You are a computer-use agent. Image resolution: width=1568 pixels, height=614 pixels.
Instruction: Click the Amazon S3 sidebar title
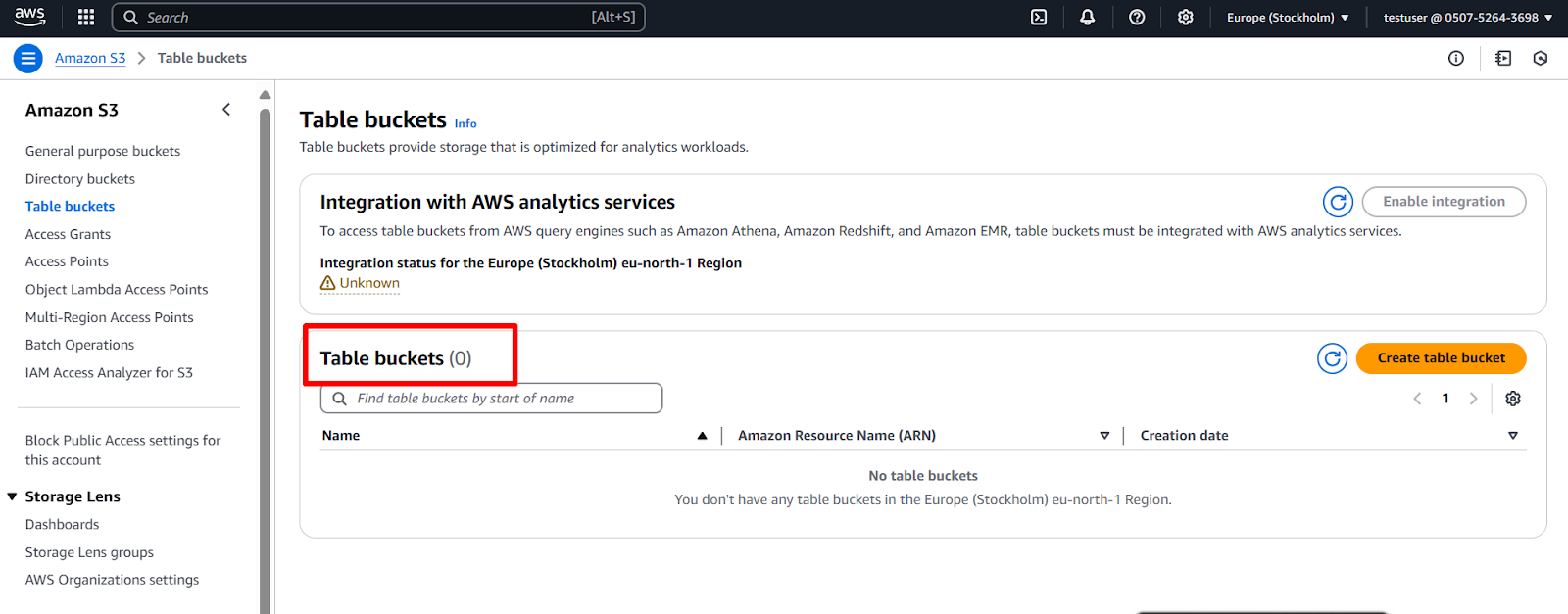point(72,111)
